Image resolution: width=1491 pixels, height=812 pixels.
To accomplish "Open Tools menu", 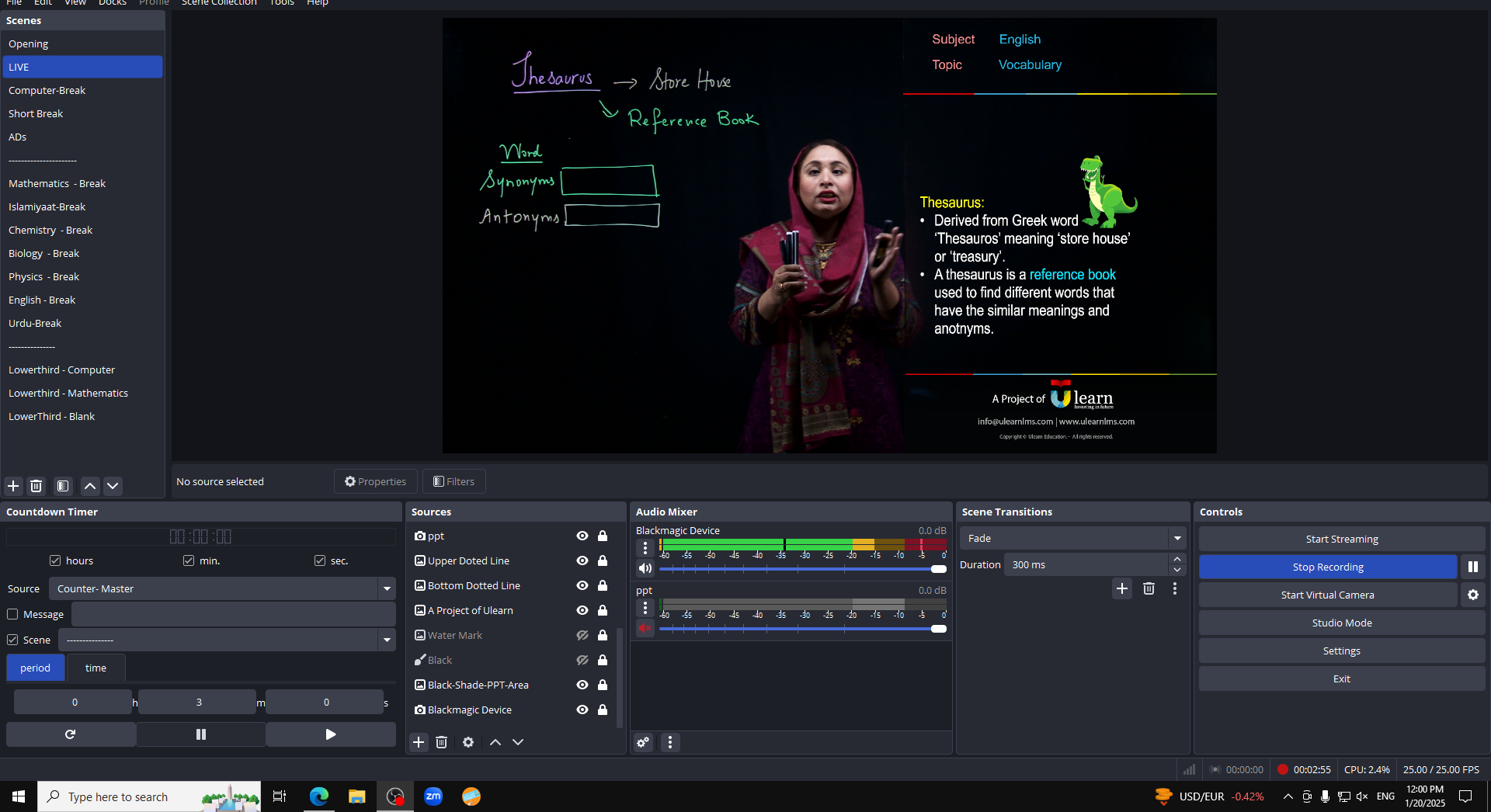I will (282, 3).
